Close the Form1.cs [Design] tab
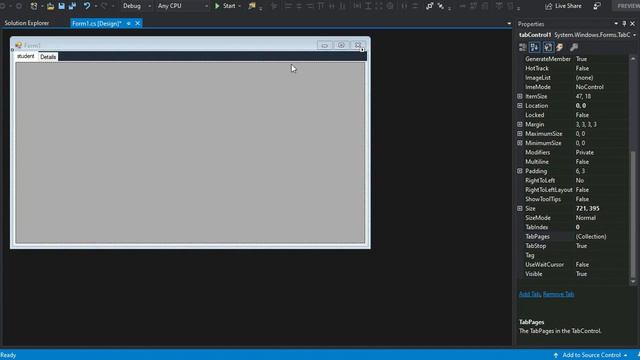 tap(138, 24)
